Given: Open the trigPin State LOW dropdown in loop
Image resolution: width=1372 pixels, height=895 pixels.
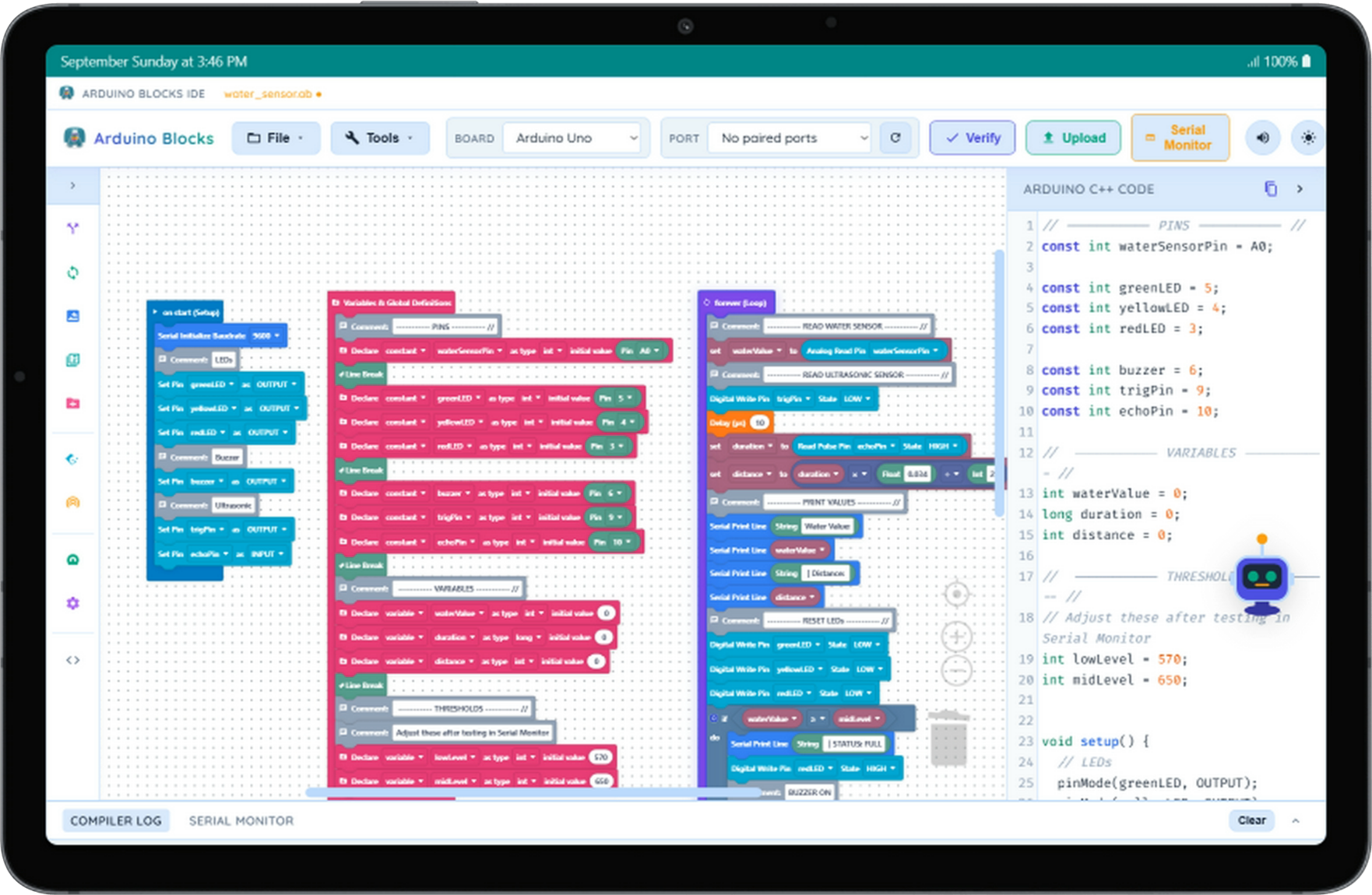Looking at the screenshot, I should (857, 398).
